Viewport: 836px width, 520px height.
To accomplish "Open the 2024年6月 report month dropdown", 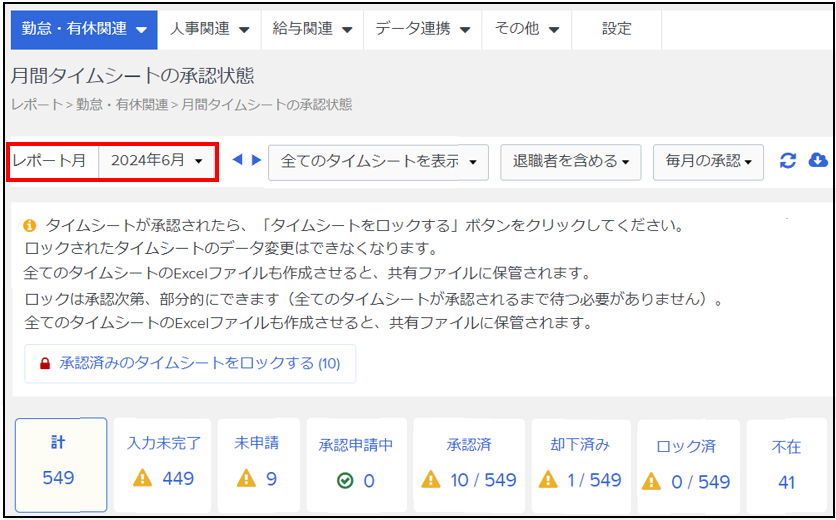I will [157, 161].
